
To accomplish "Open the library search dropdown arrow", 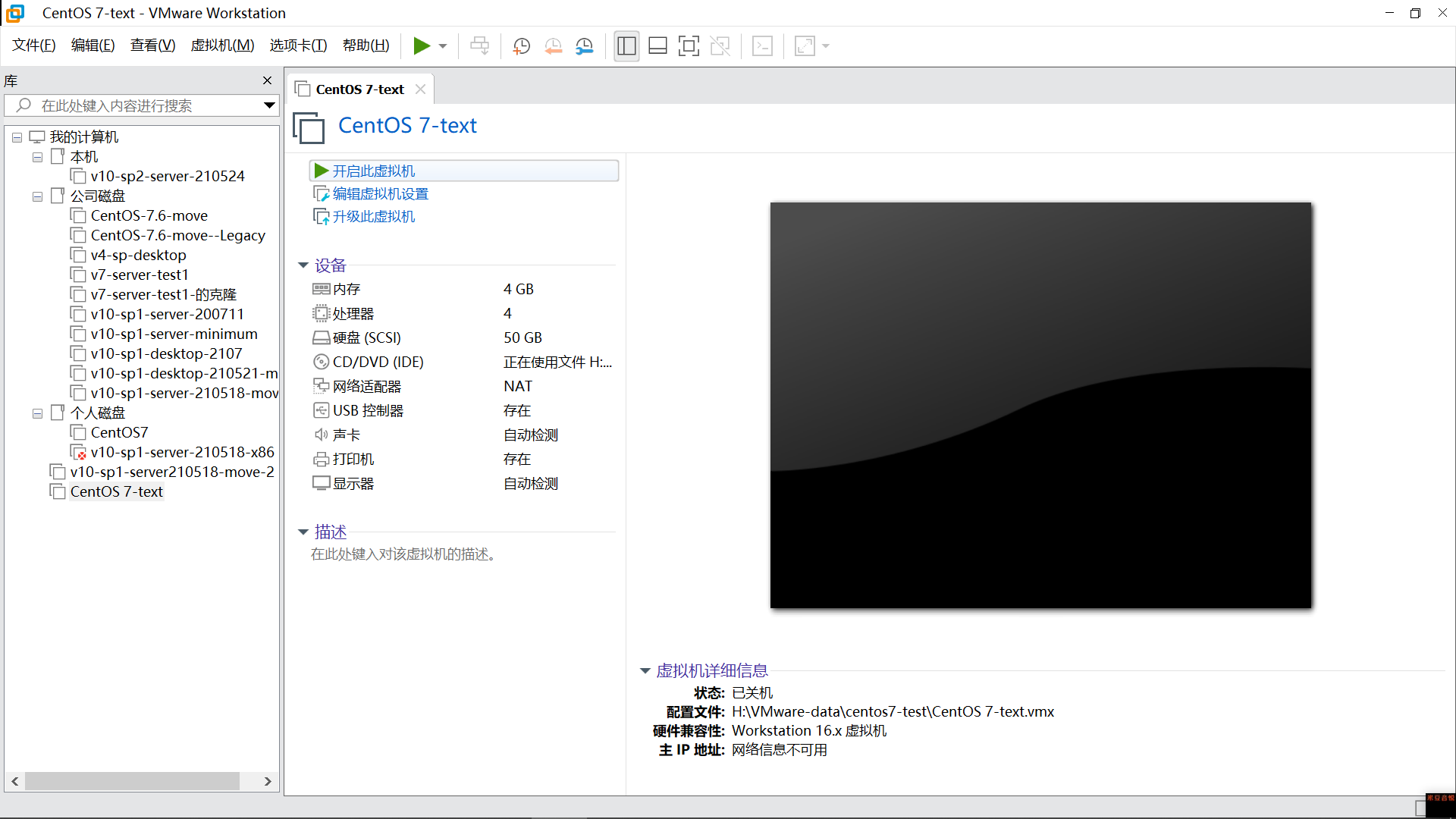I will tap(268, 105).
